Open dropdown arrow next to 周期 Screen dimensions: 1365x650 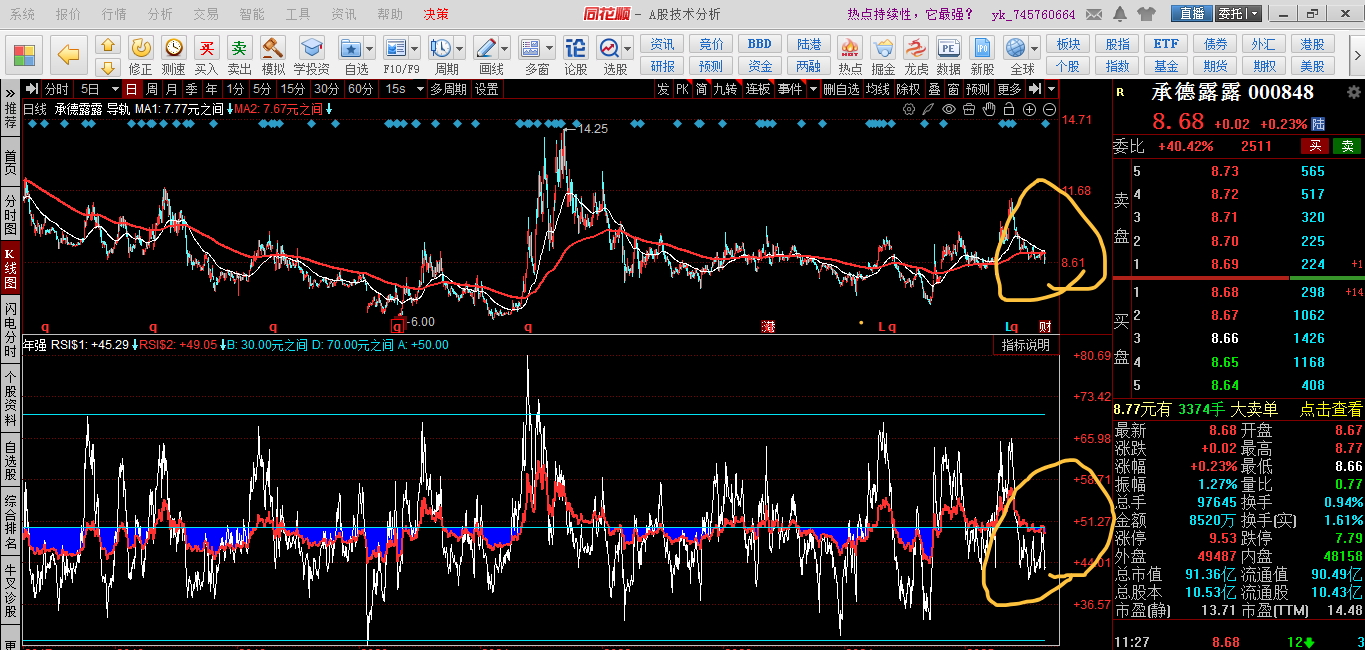click(459, 48)
